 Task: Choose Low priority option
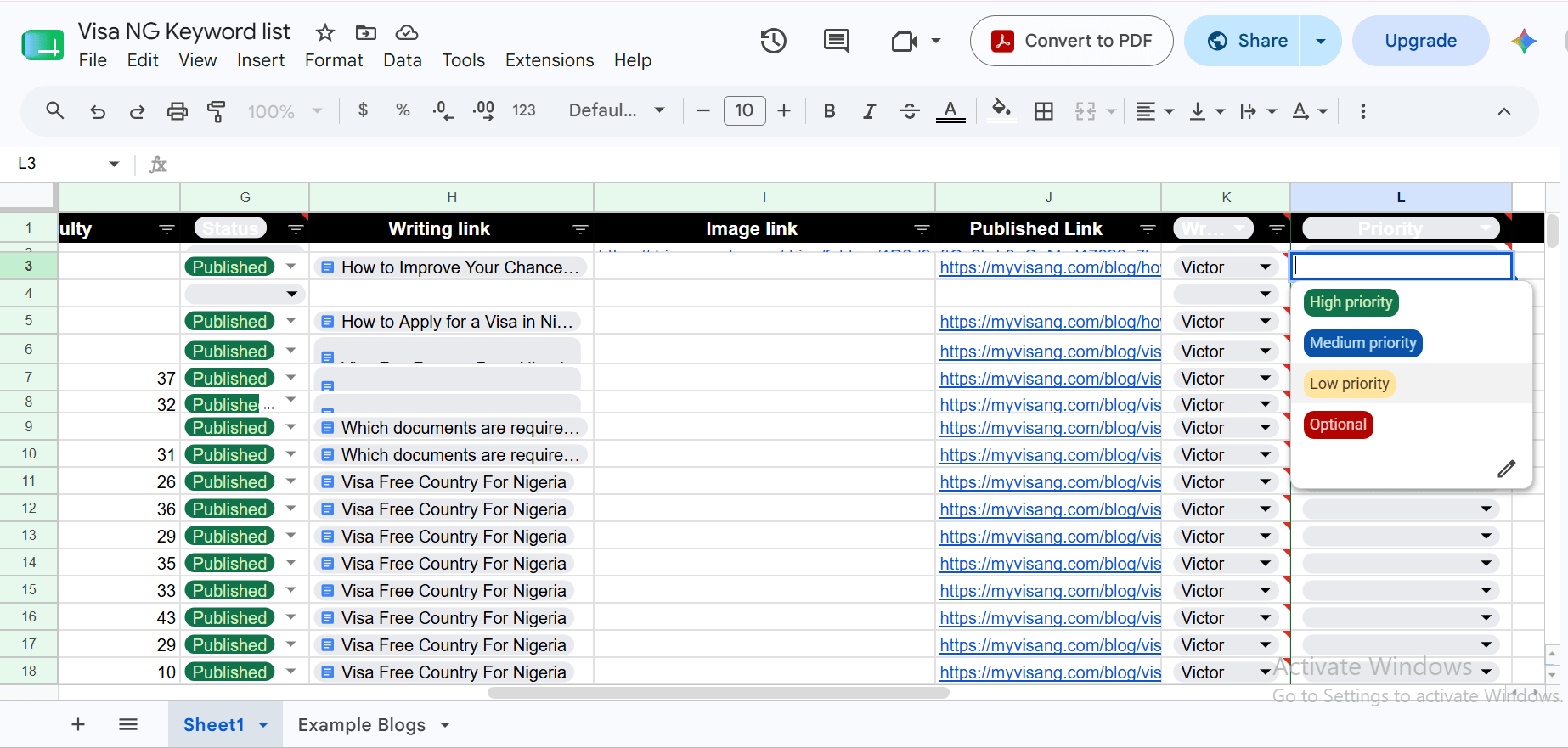pyautogui.click(x=1350, y=384)
